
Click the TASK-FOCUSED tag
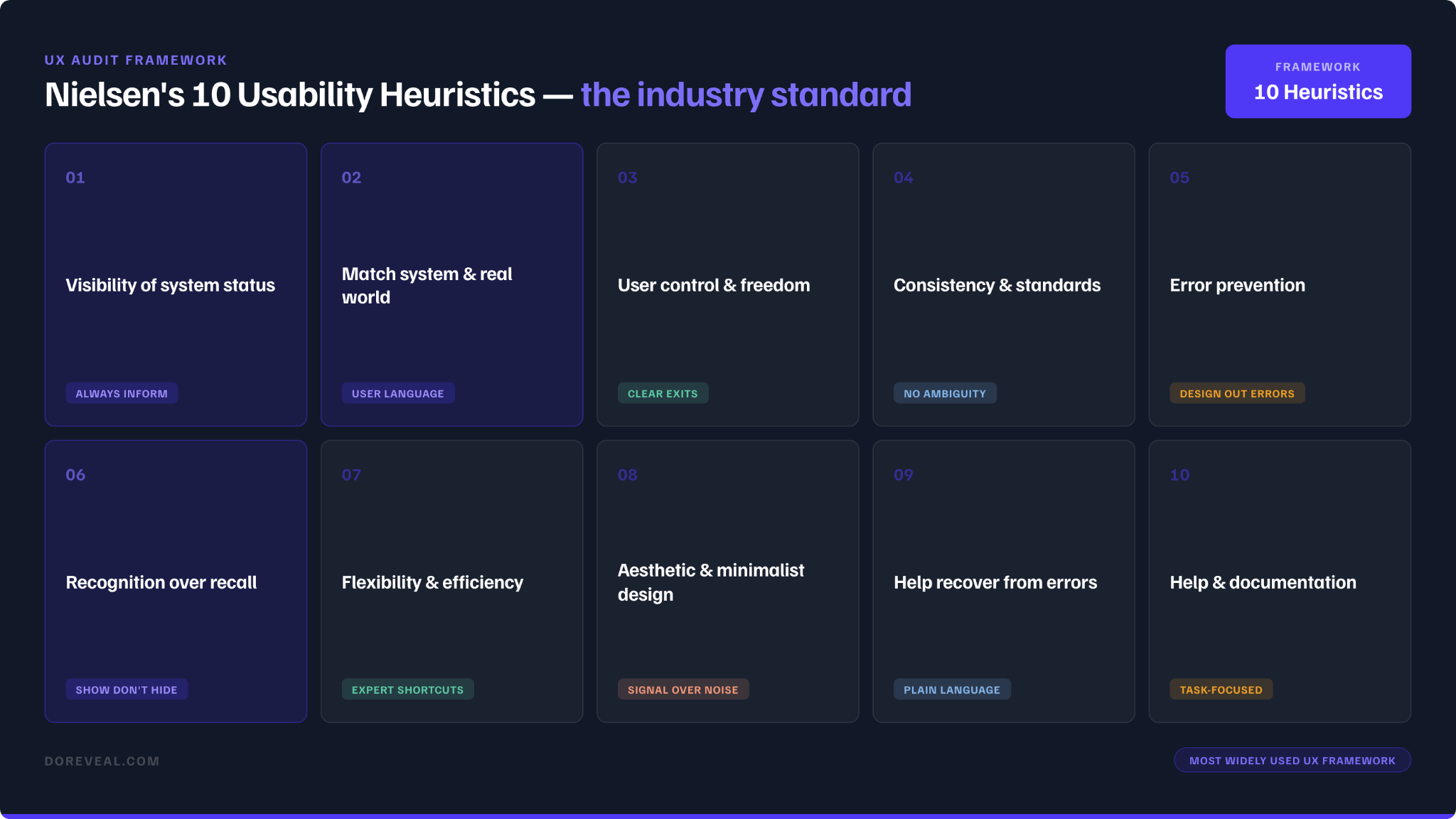(1221, 690)
